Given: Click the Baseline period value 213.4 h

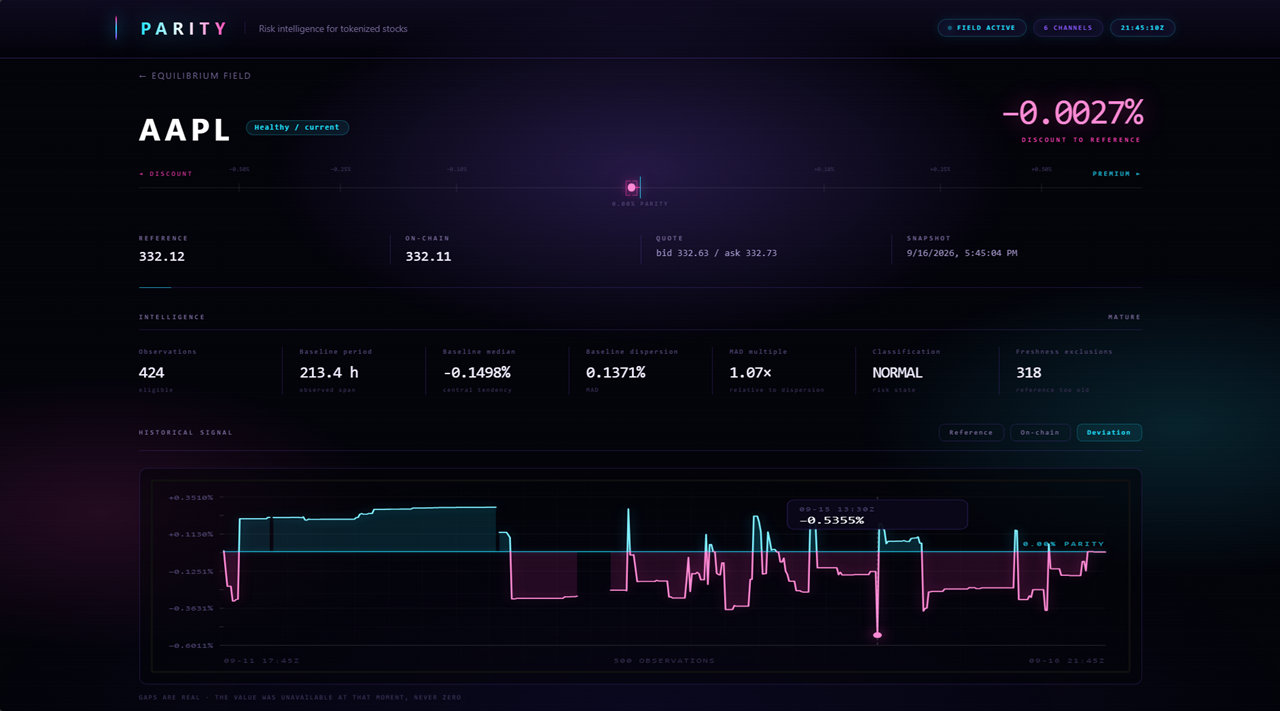Looking at the screenshot, I should tap(329, 373).
